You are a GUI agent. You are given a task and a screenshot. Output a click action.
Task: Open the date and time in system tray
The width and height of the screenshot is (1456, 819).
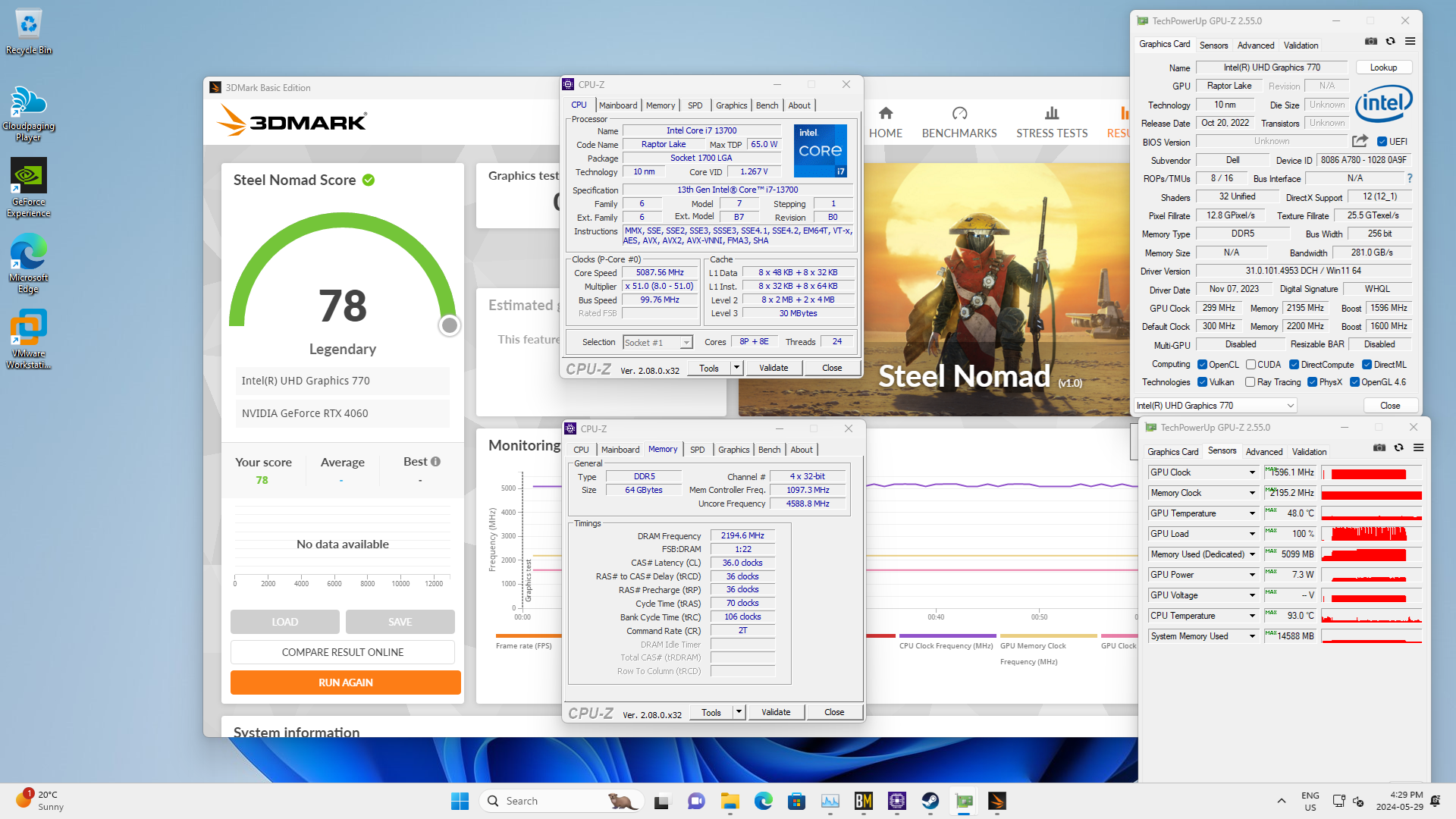1400,801
